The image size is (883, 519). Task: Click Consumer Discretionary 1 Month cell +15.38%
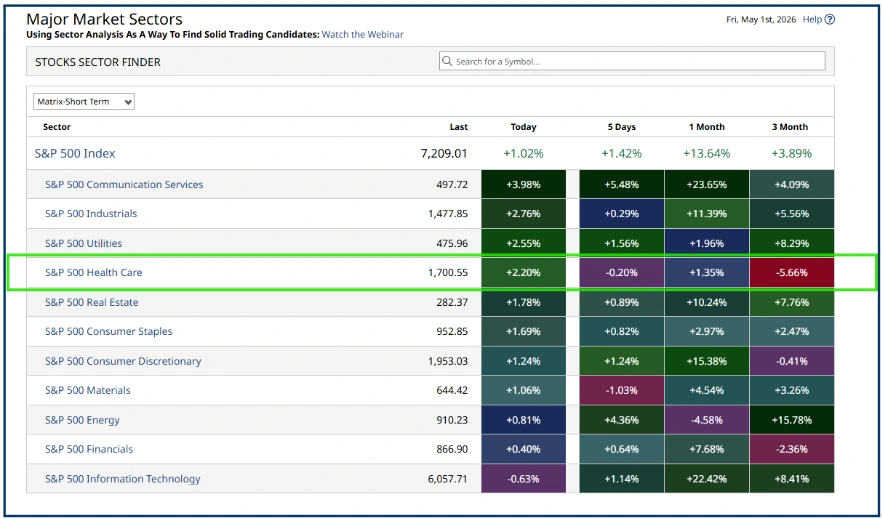[707, 361]
